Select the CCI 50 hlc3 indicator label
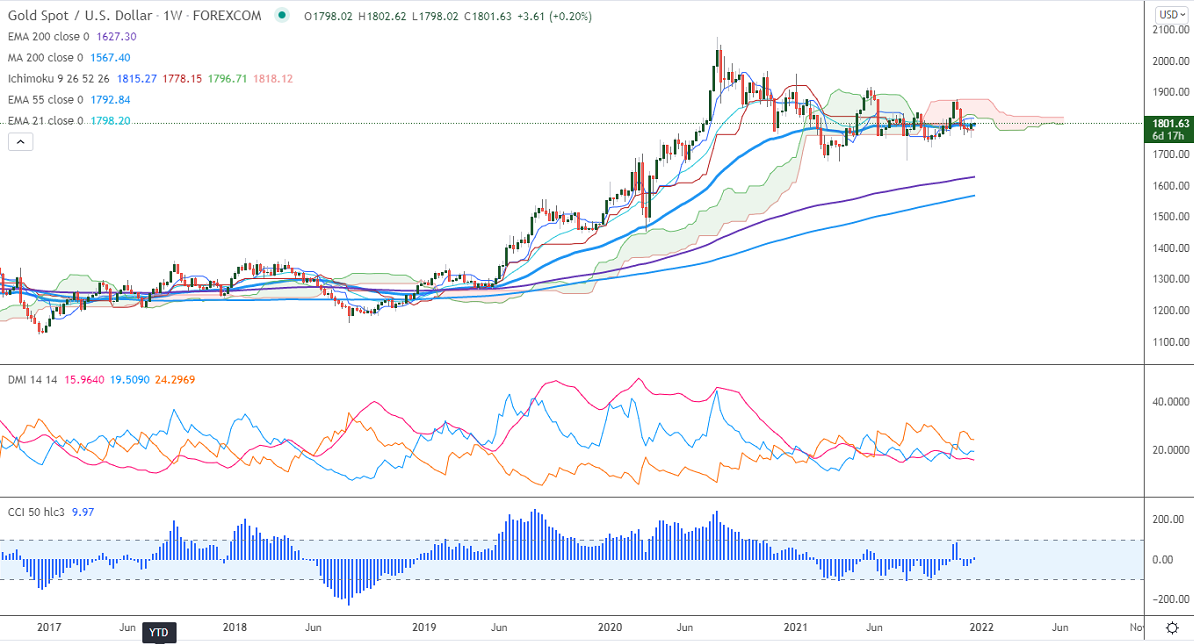 [36, 512]
